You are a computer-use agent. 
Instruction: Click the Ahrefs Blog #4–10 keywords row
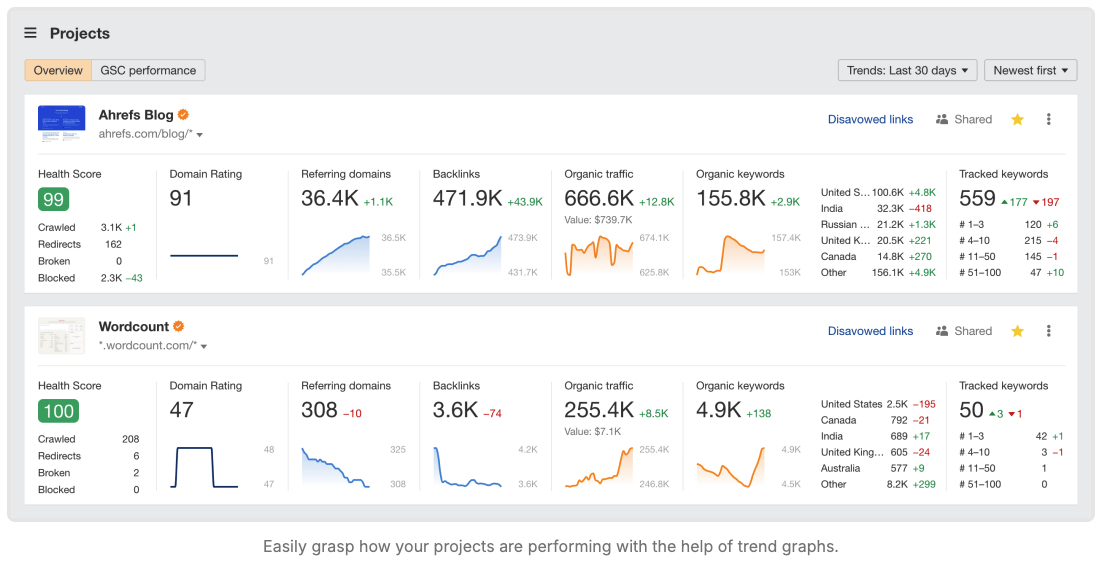coord(1009,241)
